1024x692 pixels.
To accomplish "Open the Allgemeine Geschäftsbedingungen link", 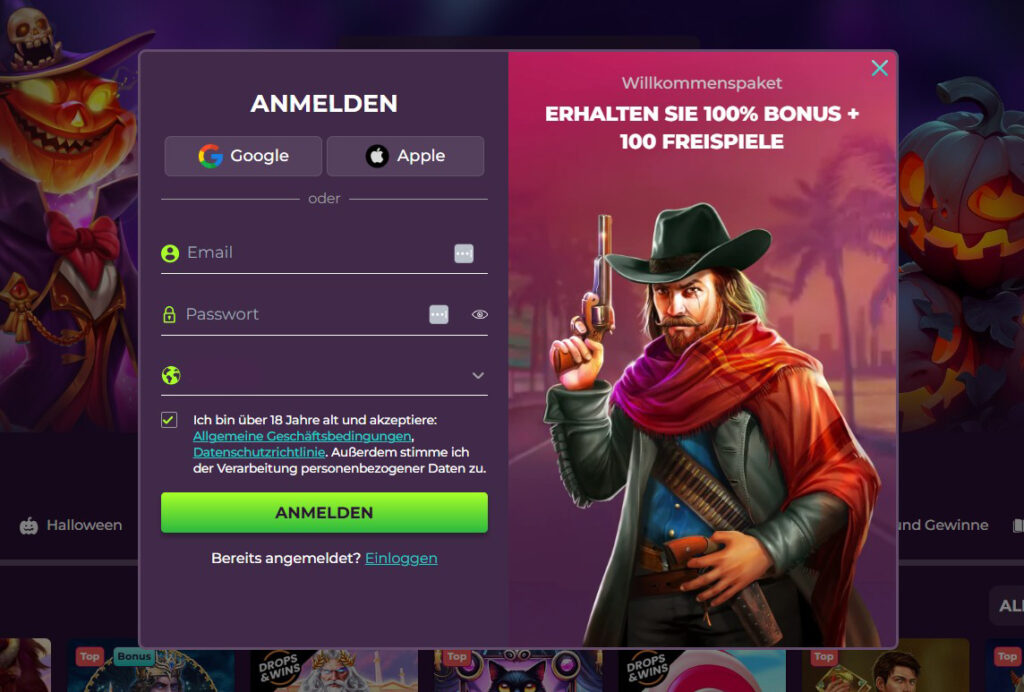I will click(302, 436).
